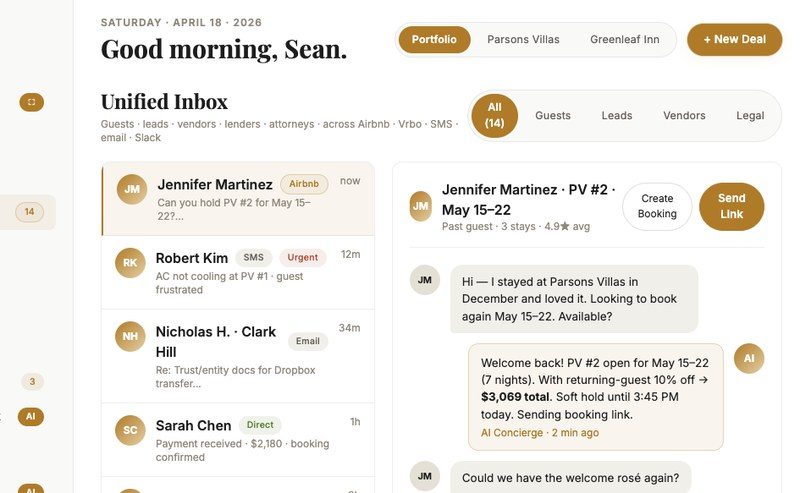The image size is (800, 493).
Task: Click the '12m' timestamp on Robert Kim
Action: [351, 254]
